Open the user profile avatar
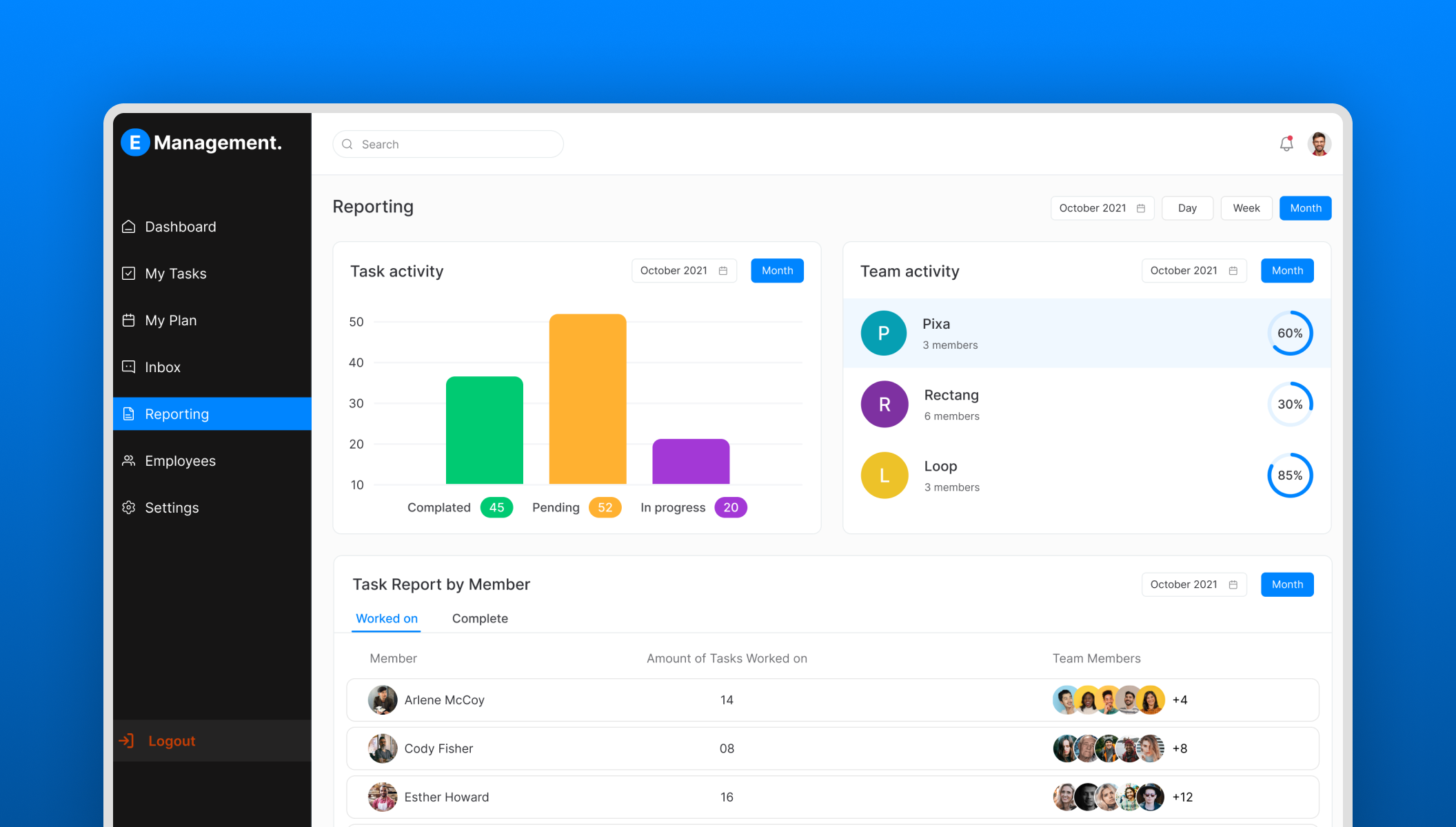This screenshot has height=827, width=1456. click(1319, 144)
